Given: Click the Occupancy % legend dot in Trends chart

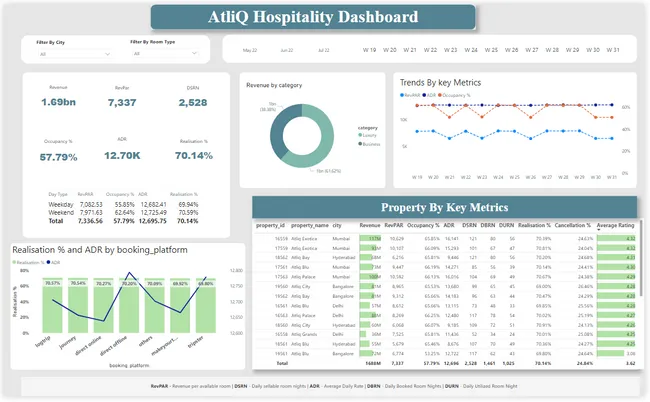Looking at the screenshot, I should point(440,95).
